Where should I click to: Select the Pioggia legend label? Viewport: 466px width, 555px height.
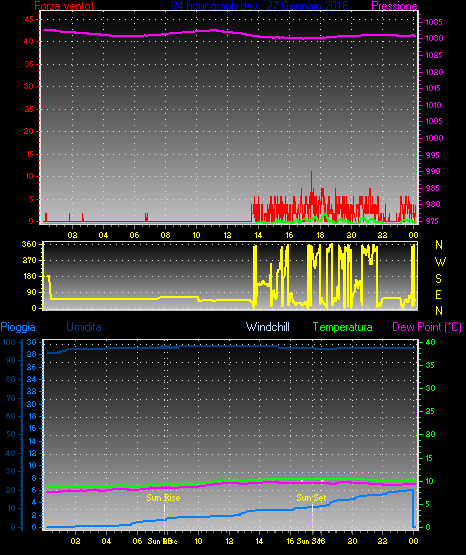click(18, 327)
